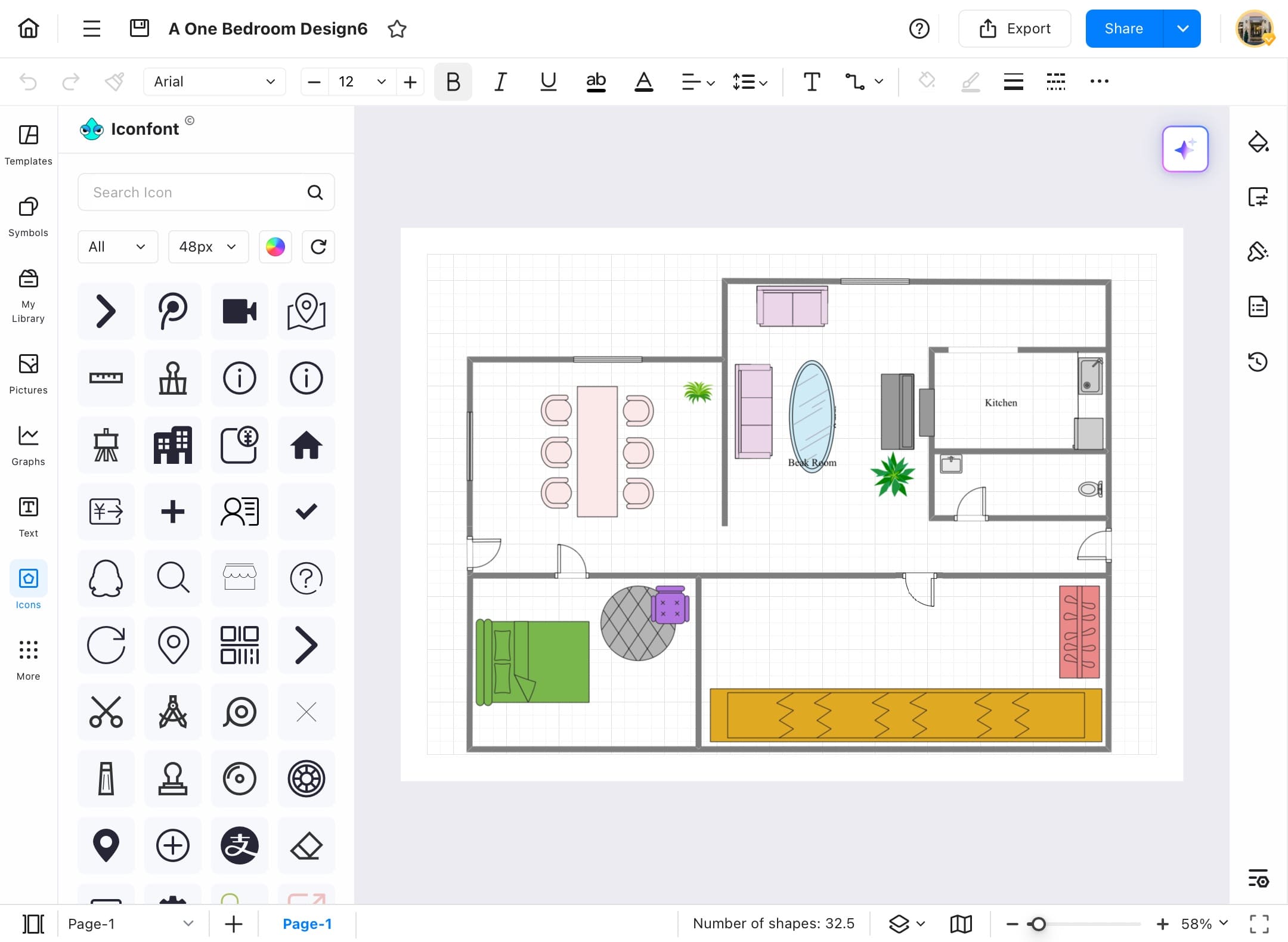Image resolution: width=1288 pixels, height=942 pixels.
Task: Open the font family dropdown
Action: pyautogui.click(x=214, y=81)
